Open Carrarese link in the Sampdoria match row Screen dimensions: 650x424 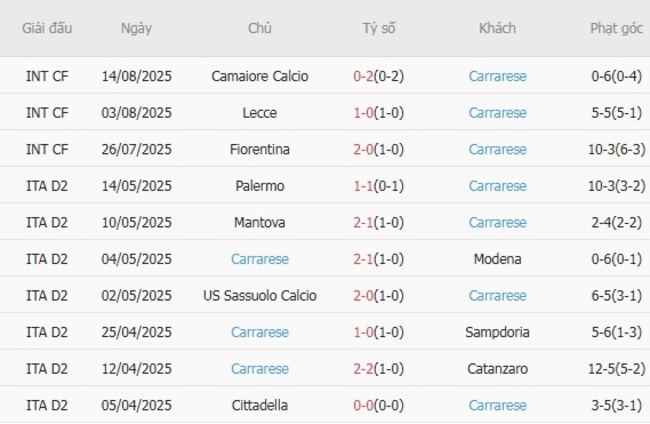pos(260,332)
